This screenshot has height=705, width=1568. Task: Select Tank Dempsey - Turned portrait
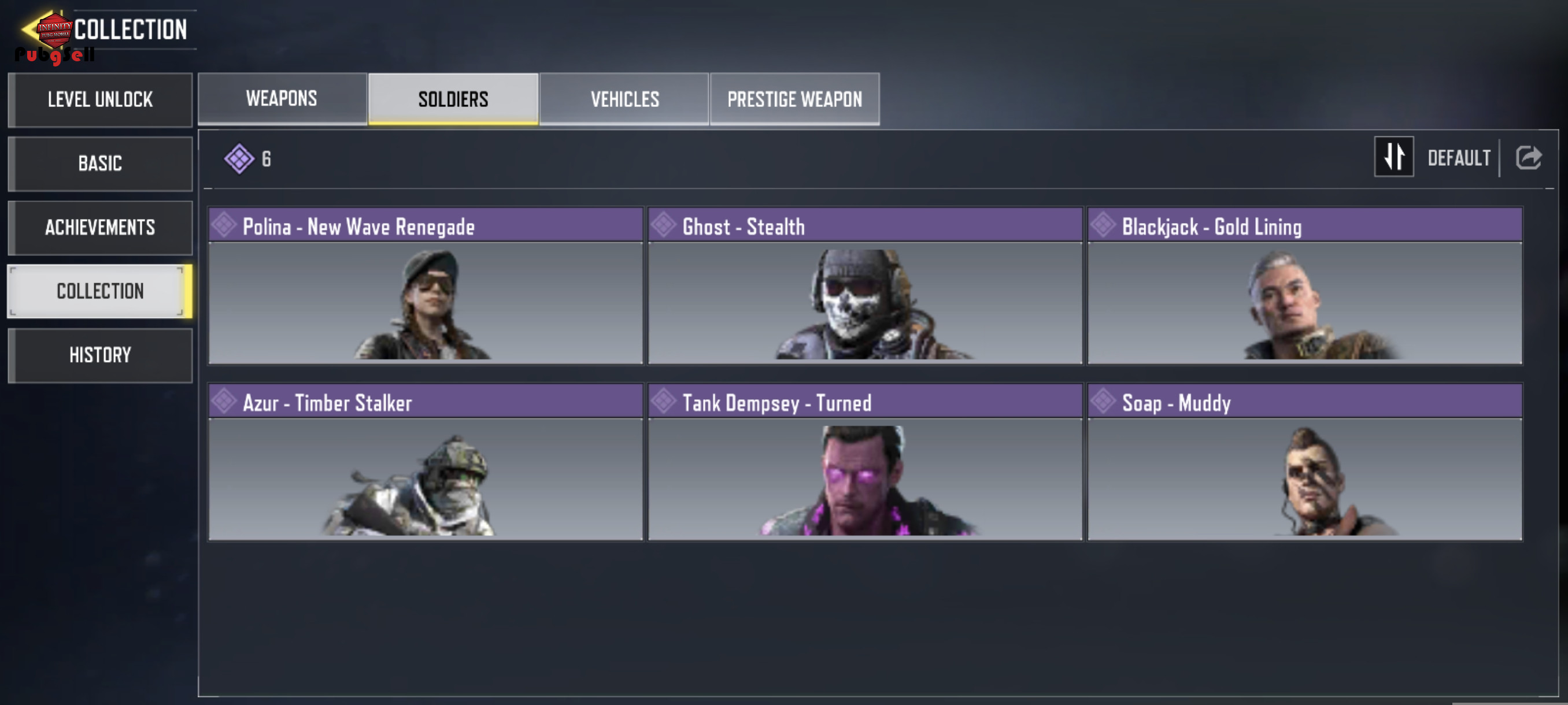[x=864, y=478]
